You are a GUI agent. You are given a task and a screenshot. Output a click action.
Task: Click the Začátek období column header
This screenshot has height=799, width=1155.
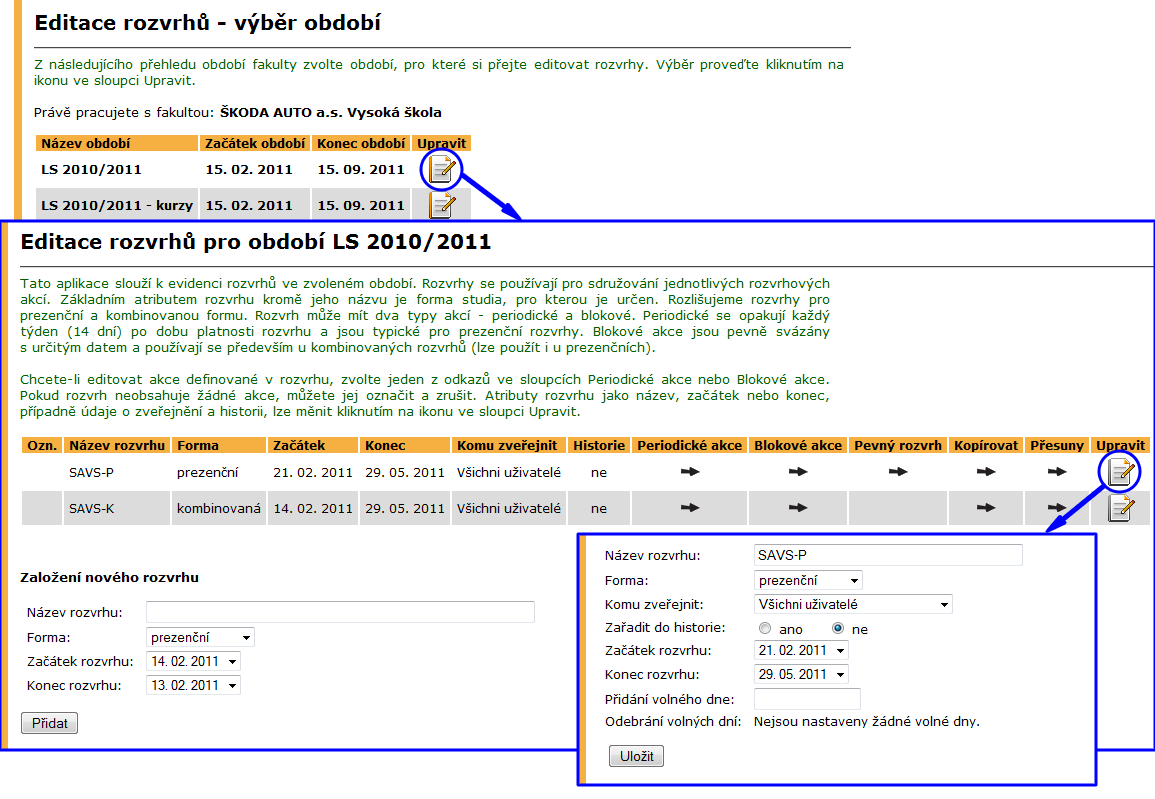[x=255, y=144]
